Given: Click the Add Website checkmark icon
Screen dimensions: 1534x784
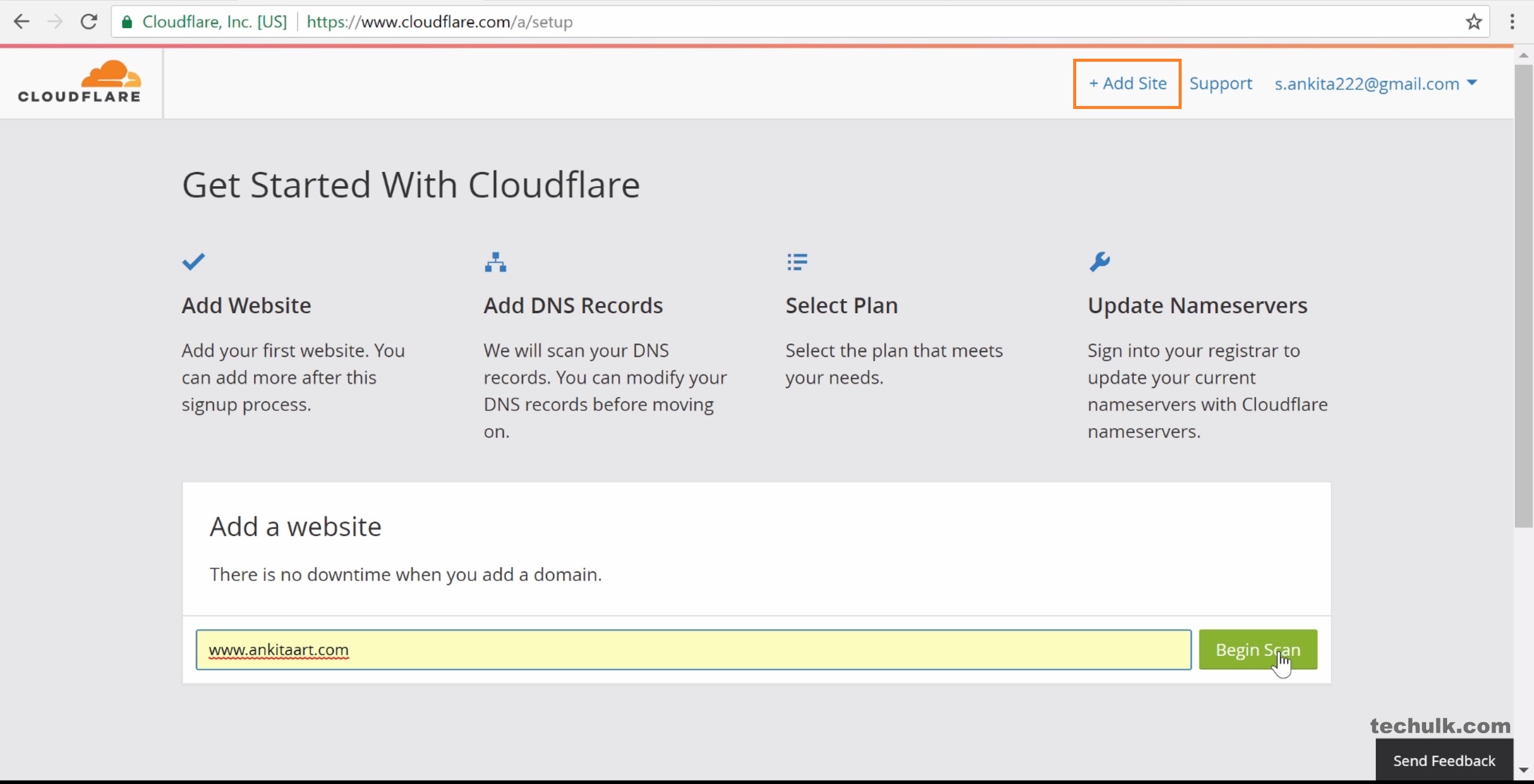Looking at the screenshot, I should [x=194, y=262].
